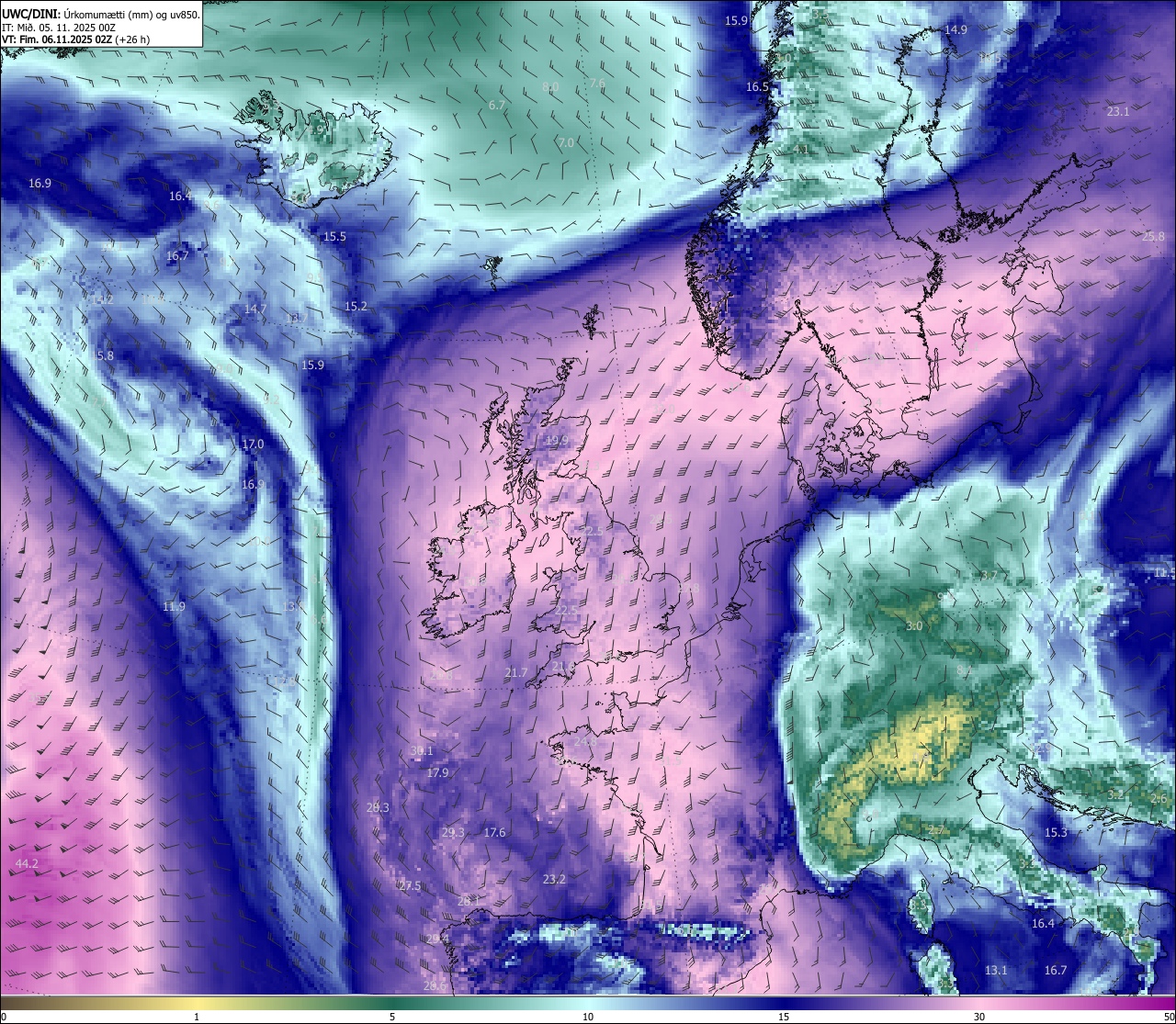Viewport: 1176px width, 1024px height.
Task: Click the 23.2 value label
Action: click(554, 878)
